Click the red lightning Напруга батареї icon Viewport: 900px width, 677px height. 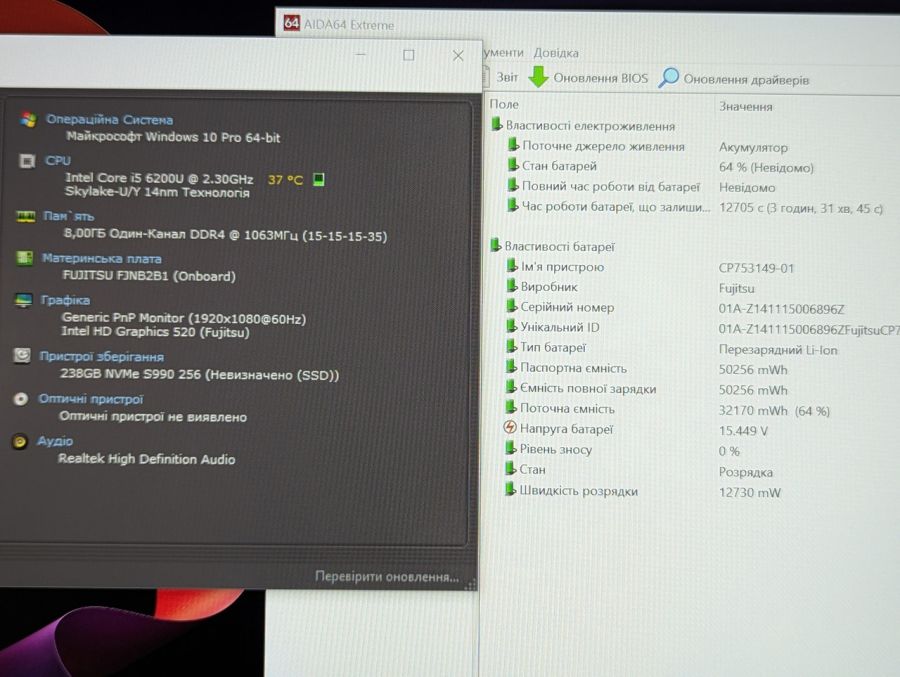pos(510,427)
